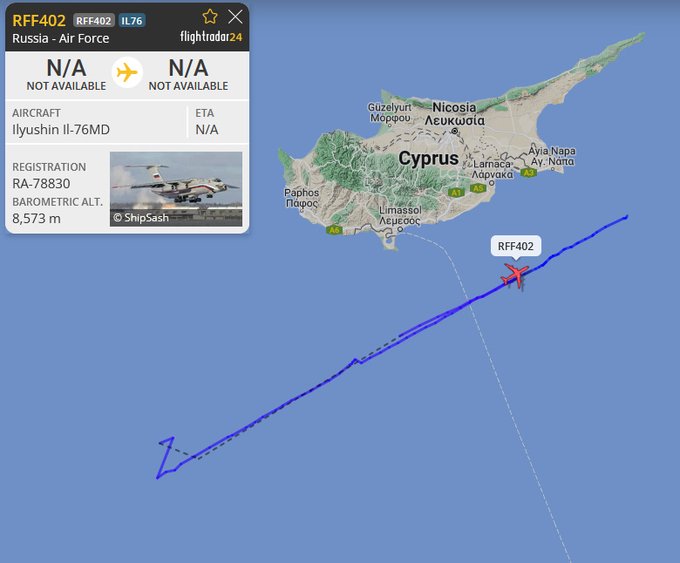This screenshot has width=680, height=563.
Task: Click the red RFF402 aircraft icon
Action: [515, 275]
